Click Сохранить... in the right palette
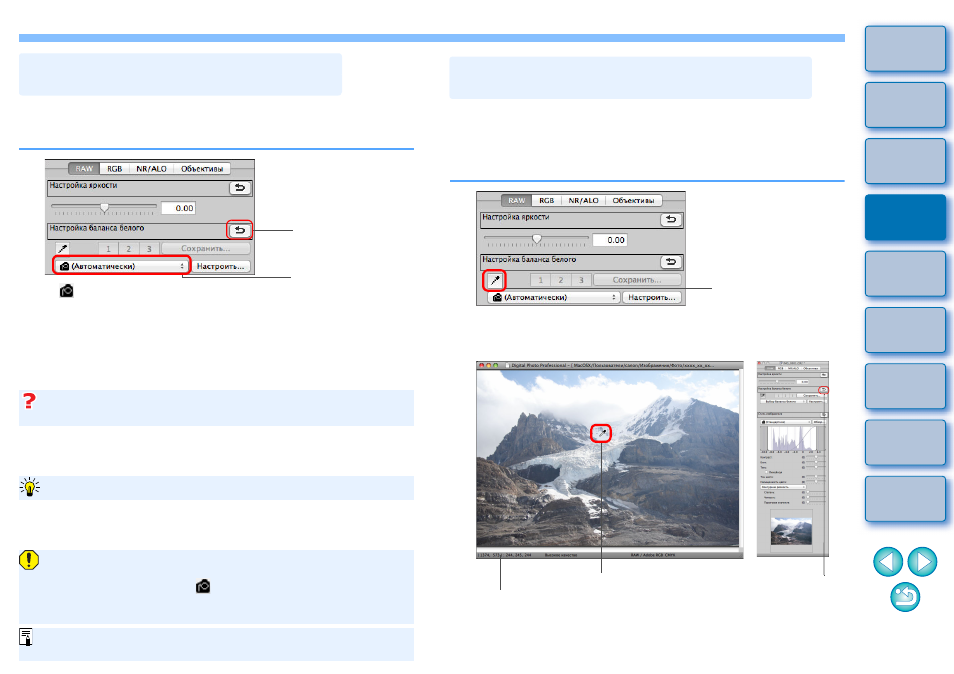 pos(637,280)
